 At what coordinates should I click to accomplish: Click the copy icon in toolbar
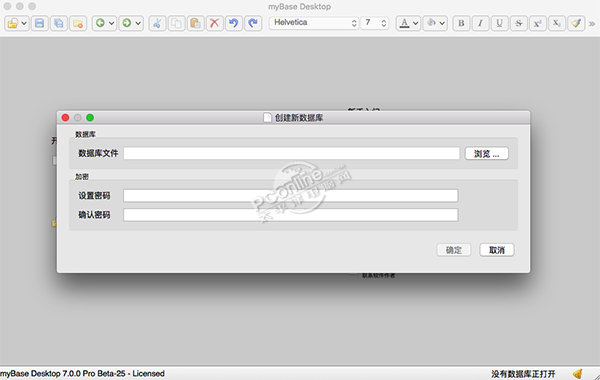[176, 23]
